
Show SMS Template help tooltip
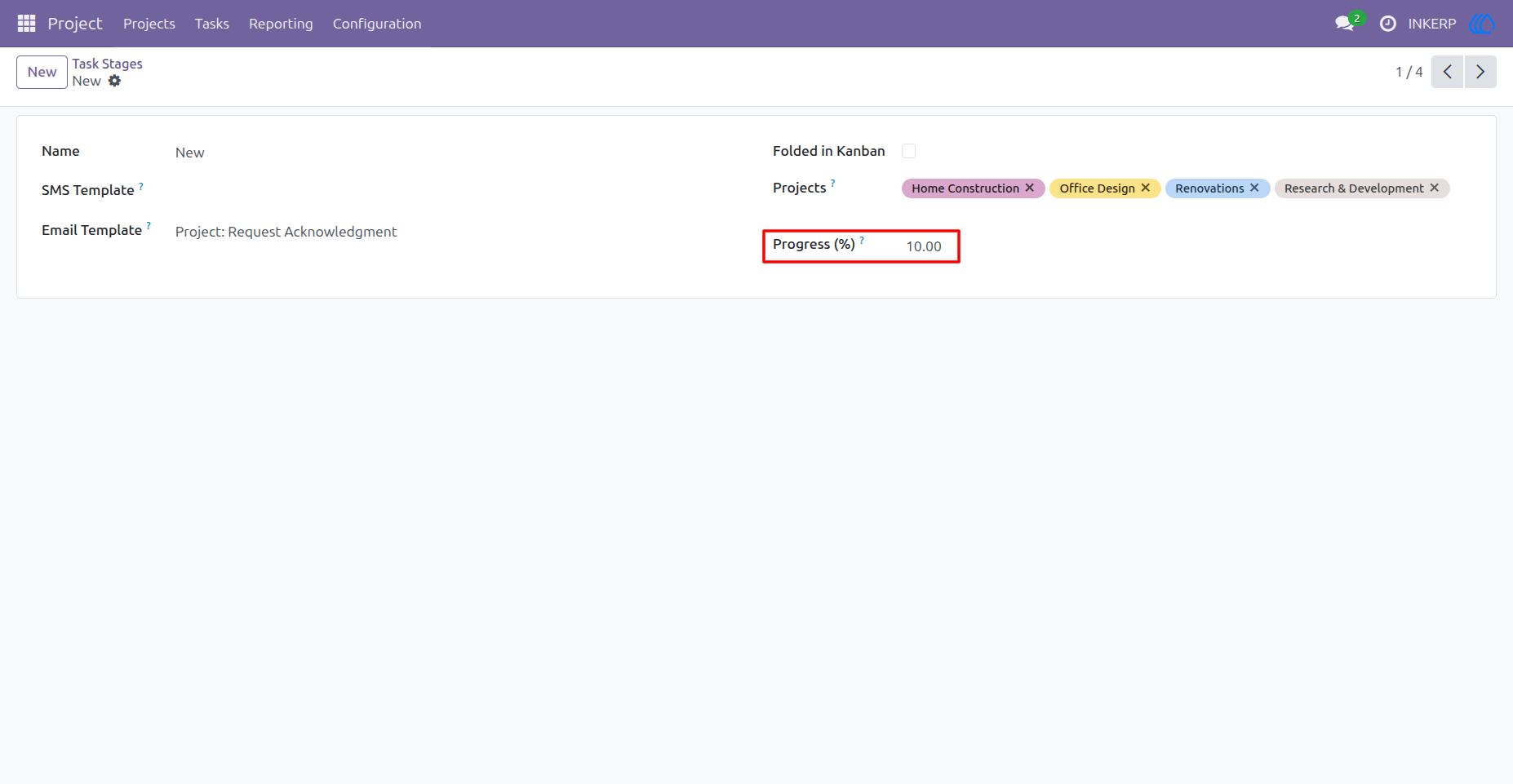141,186
